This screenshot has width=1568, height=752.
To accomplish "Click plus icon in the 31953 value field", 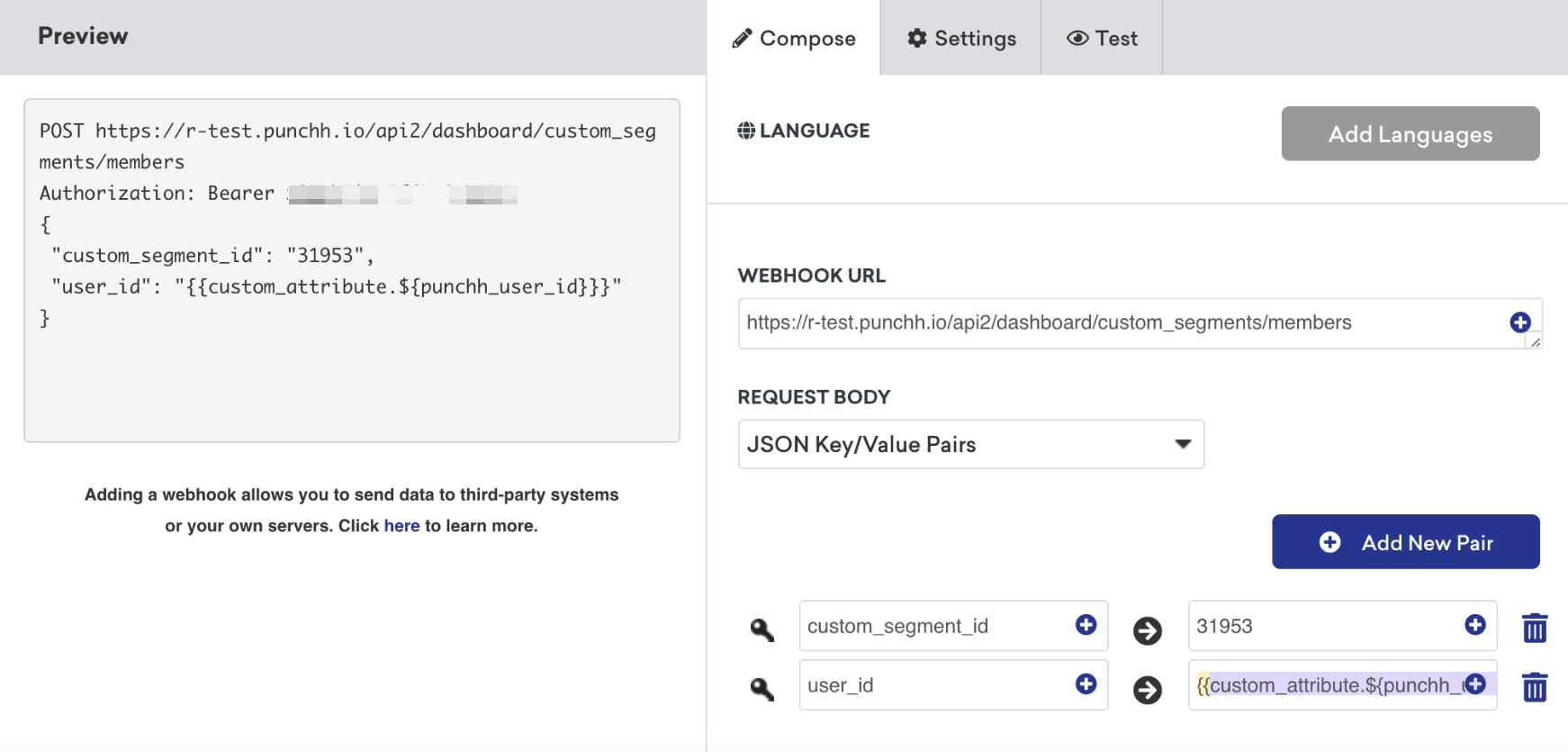I will (1475, 625).
